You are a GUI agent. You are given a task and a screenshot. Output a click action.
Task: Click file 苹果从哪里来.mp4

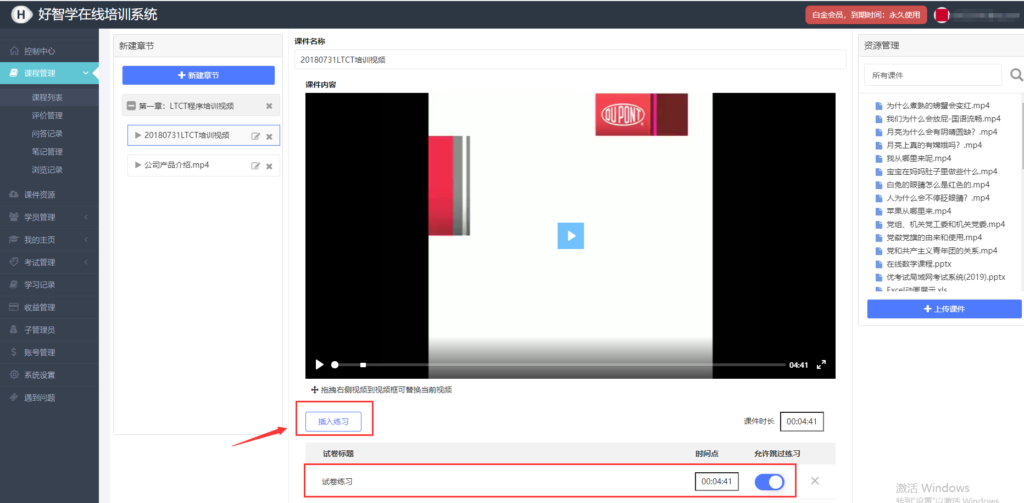point(919,211)
